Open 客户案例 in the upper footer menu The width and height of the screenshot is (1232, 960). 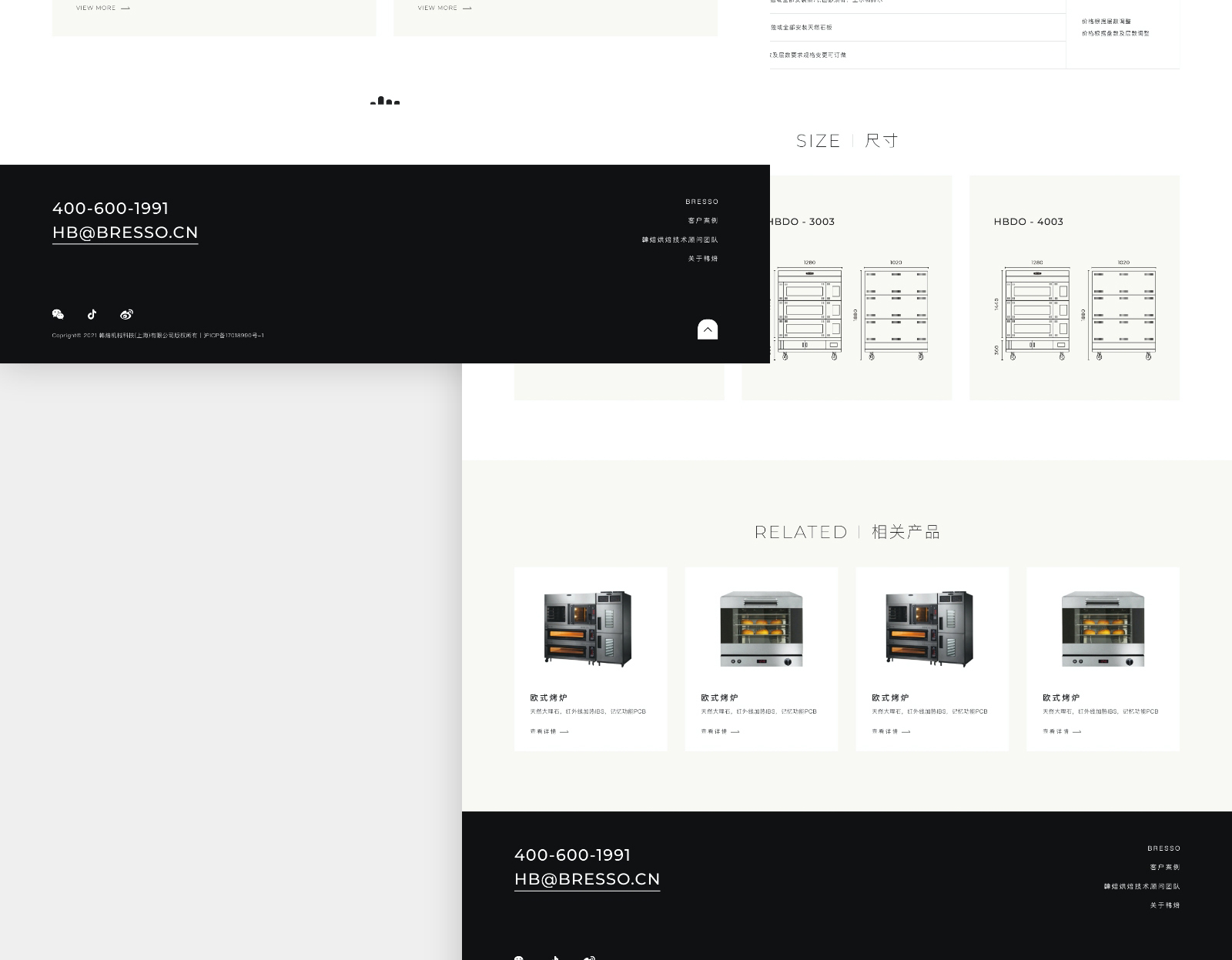tap(702, 221)
